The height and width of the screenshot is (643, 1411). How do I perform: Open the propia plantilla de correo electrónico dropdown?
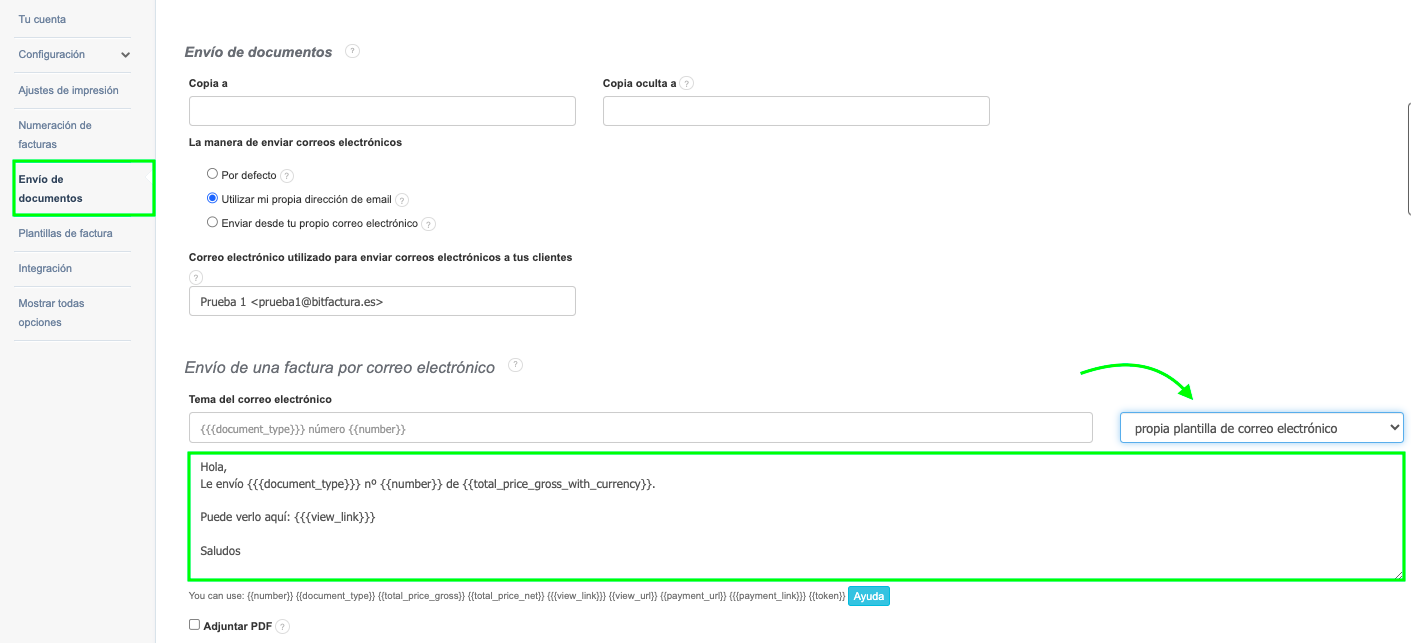[x=1261, y=428]
